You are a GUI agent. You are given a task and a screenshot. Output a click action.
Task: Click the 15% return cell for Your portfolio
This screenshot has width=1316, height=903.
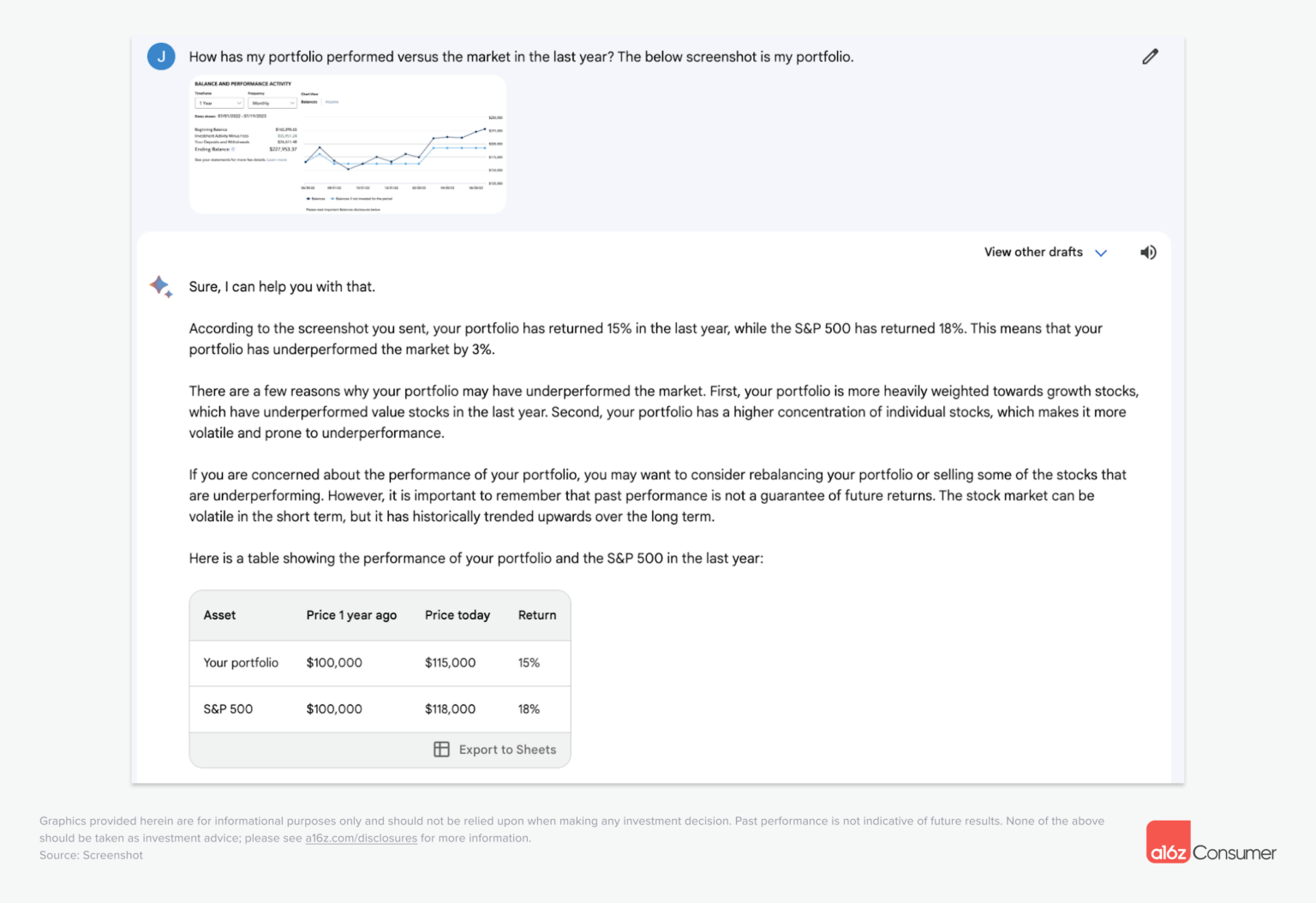point(529,662)
